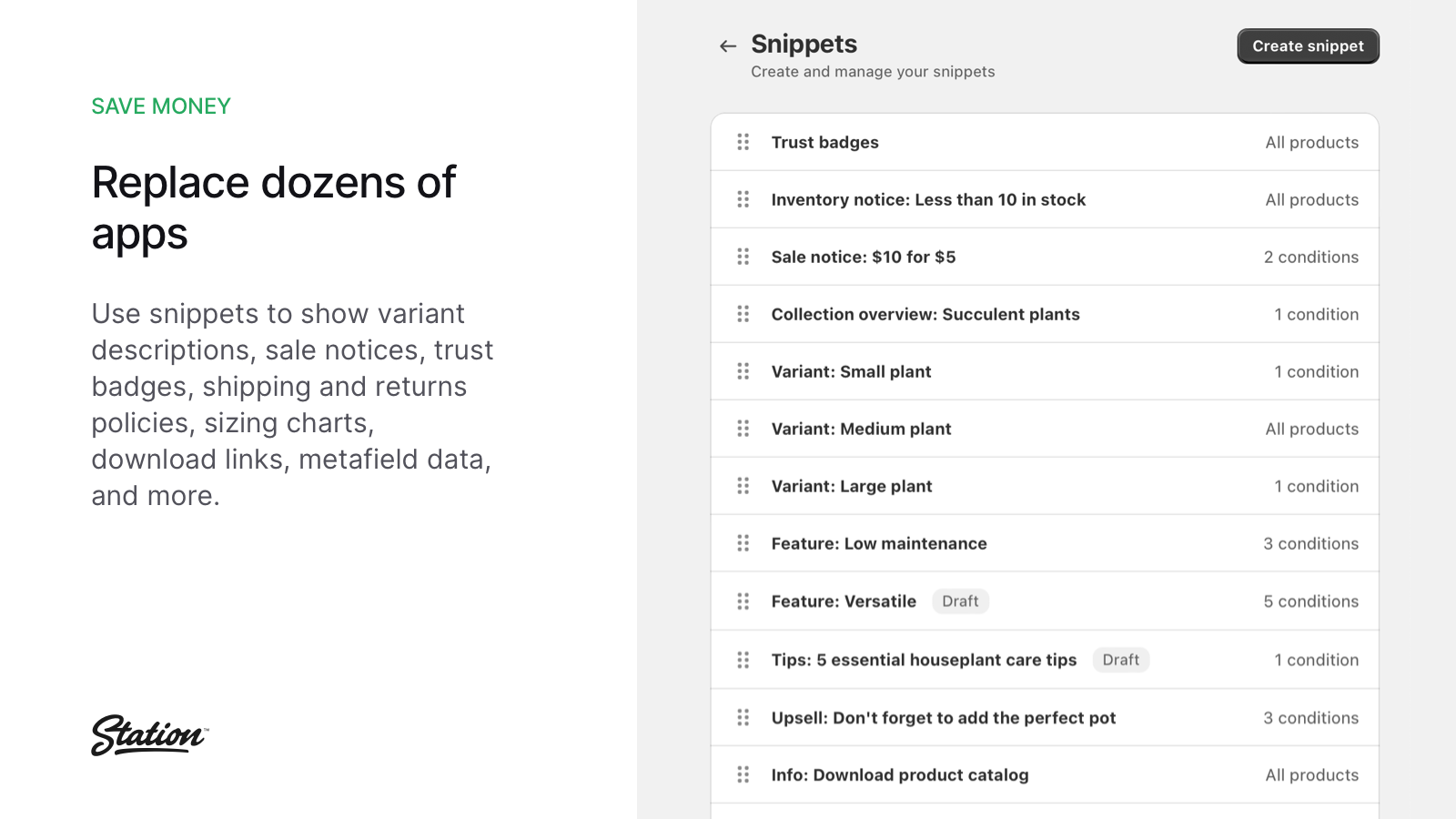Toggle Collection overview: Succulent plants row selection
1456x819 pixels.
pyautogui.click(x=925, y=314)
